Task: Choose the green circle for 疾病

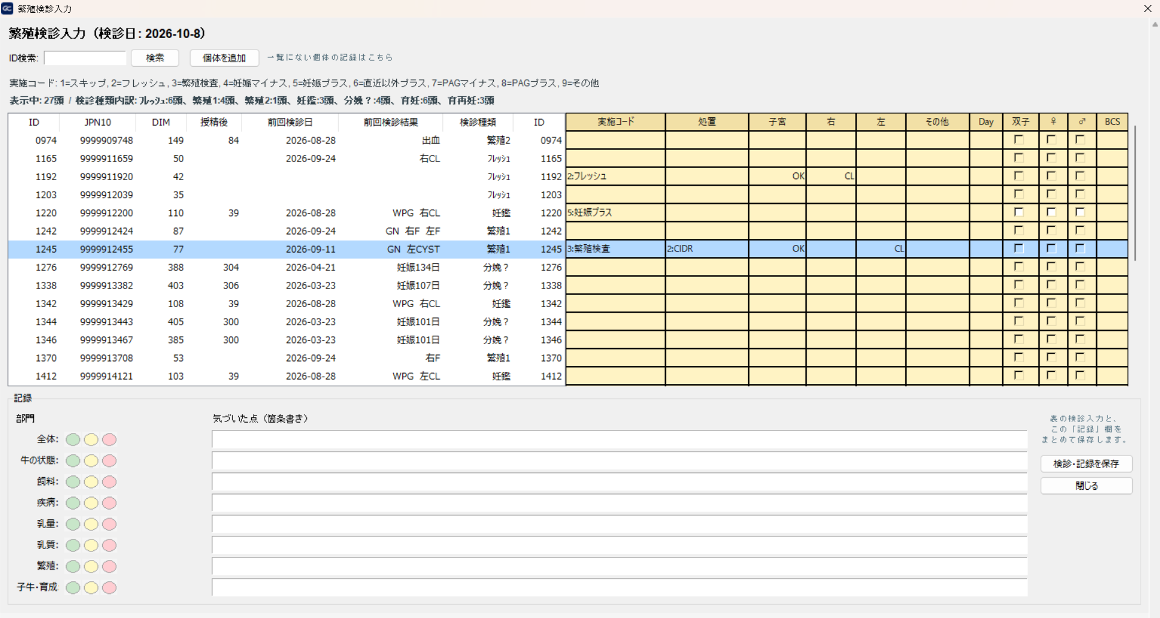Action: tap(72, 503)
